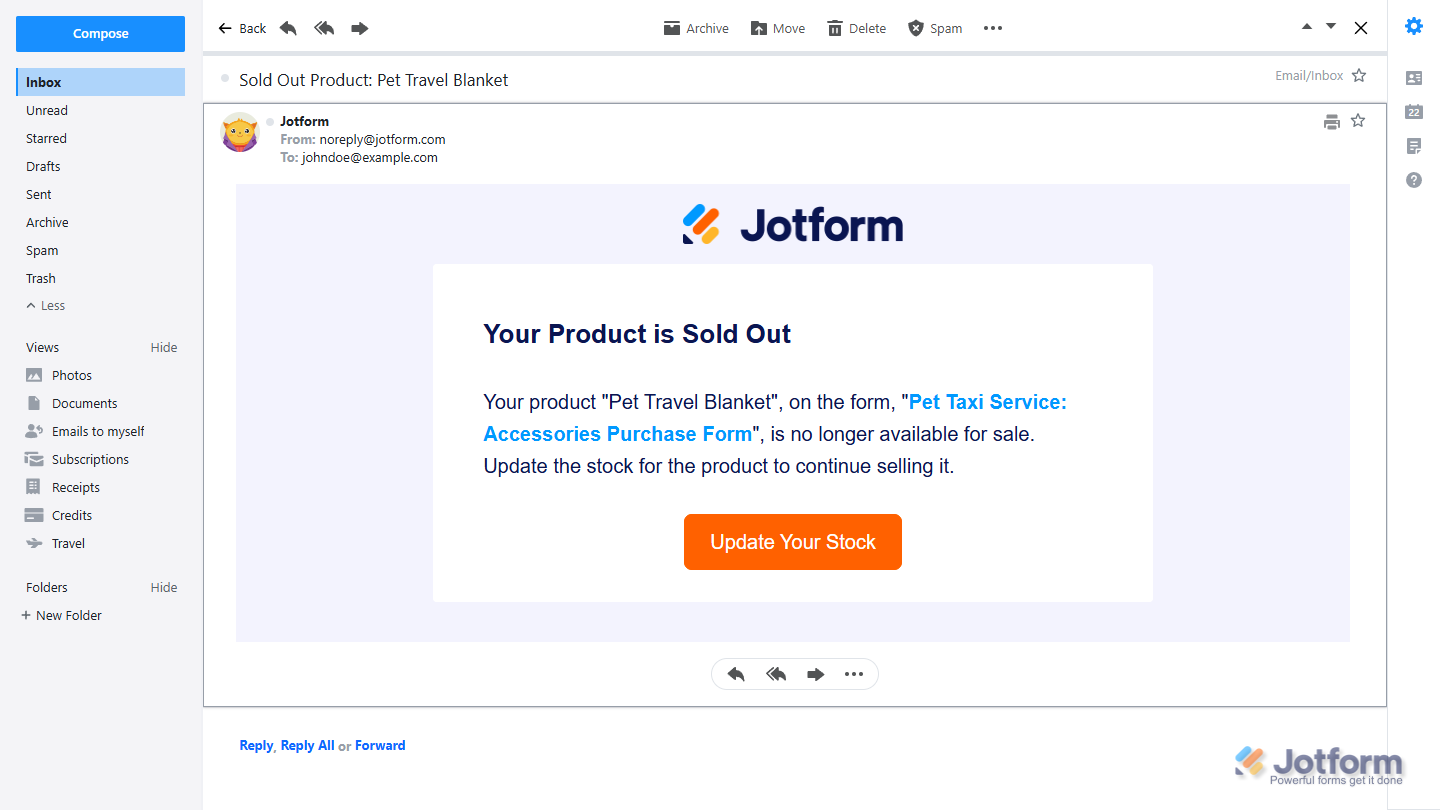This screenshot has width=1440, height=810.
Task: Delete the current email
Action: pos(856,28)
